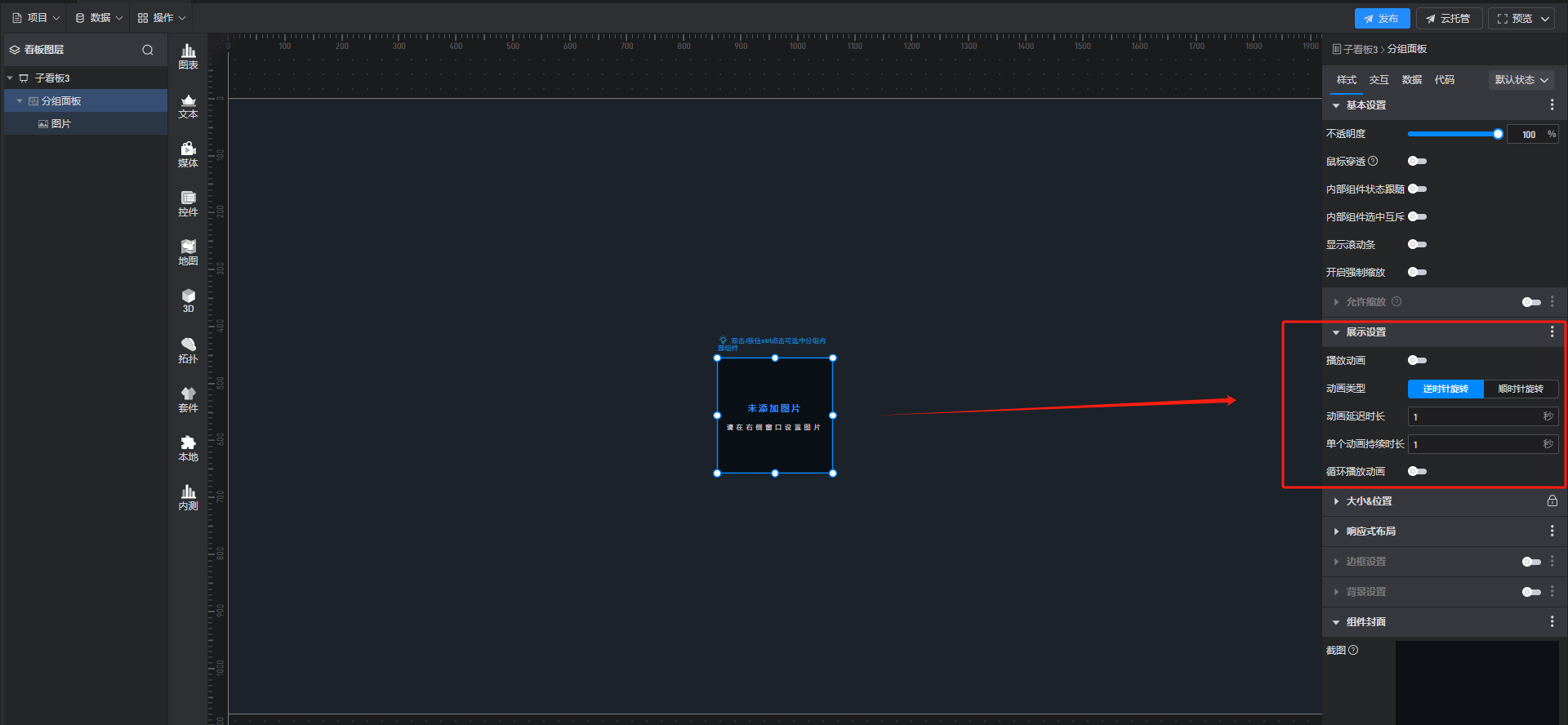Click the search icon in 看板图层 panel
This screenshot has height=725, width=1568.
point(148,50)
